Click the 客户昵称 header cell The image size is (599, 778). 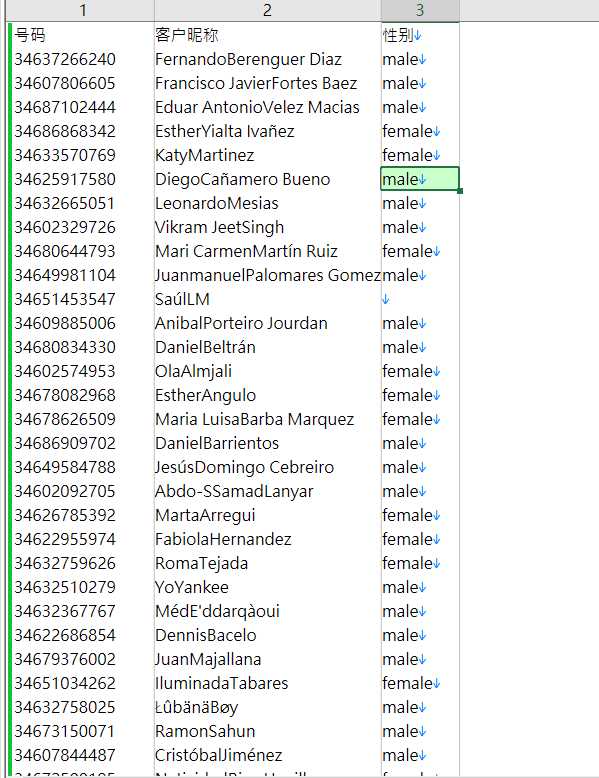click(267, 35)
